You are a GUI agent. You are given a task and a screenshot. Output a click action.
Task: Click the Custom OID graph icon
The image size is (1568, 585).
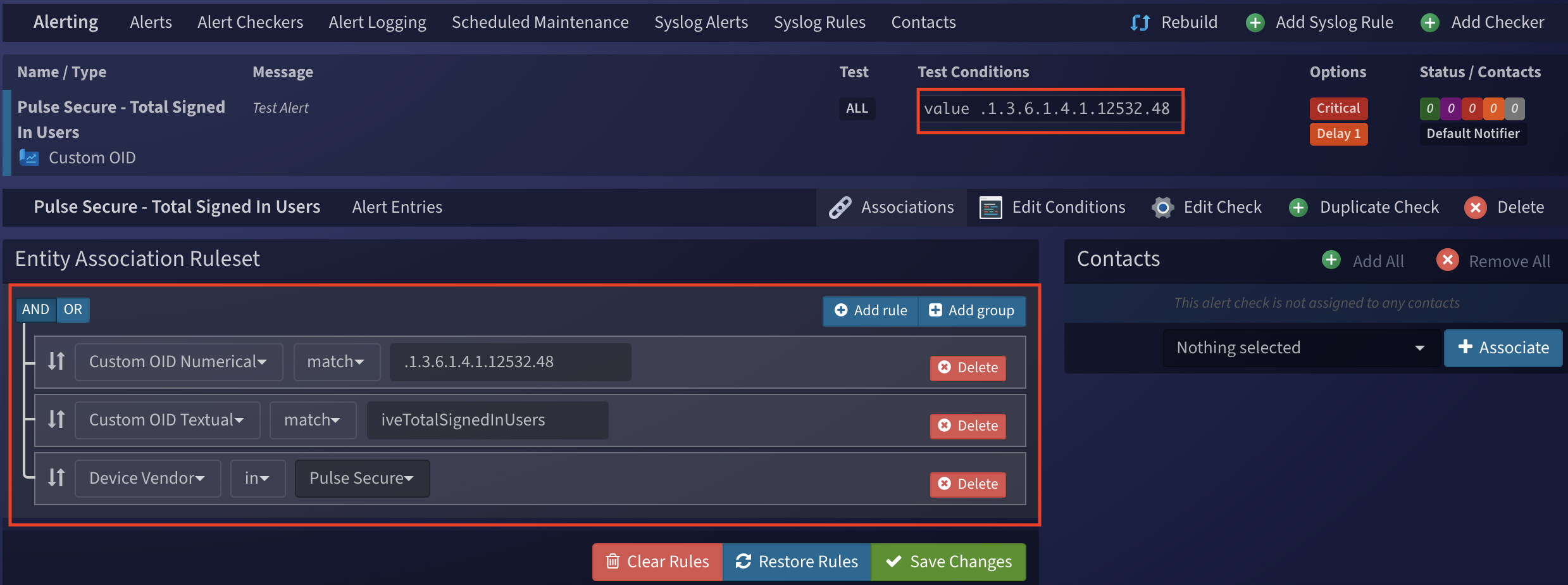[29, 157]
